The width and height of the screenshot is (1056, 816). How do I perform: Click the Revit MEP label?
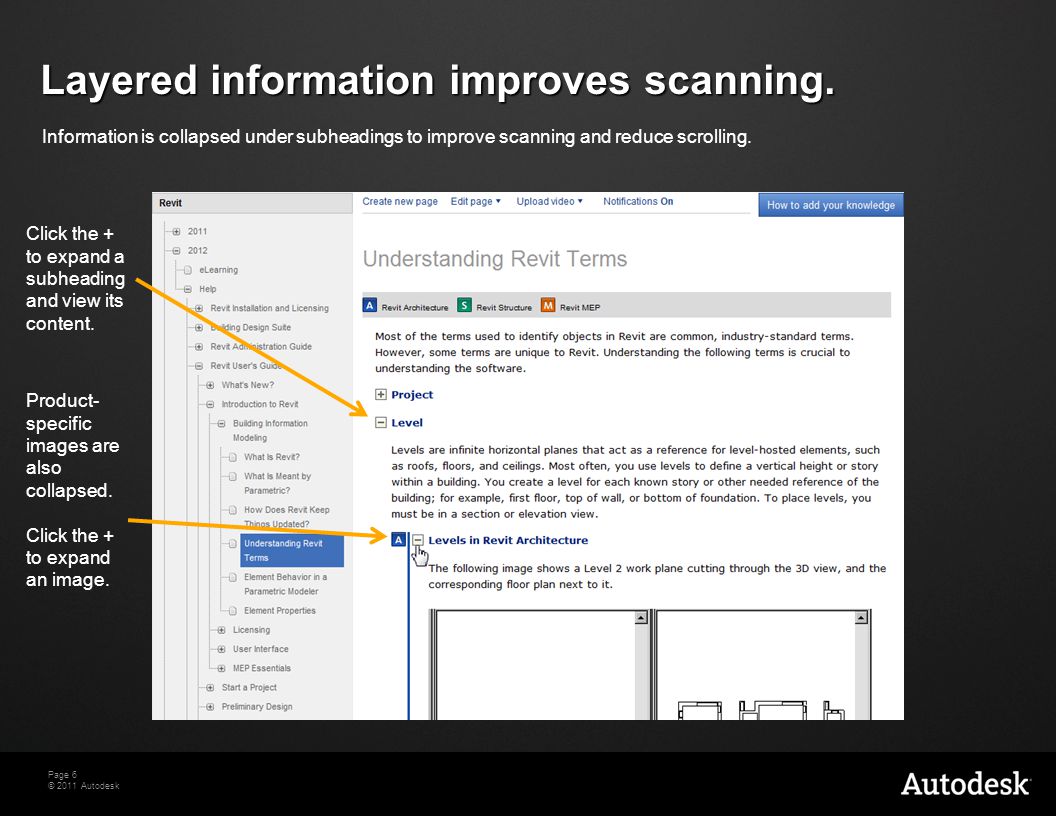pyautogui.click(x=580, y=308)
